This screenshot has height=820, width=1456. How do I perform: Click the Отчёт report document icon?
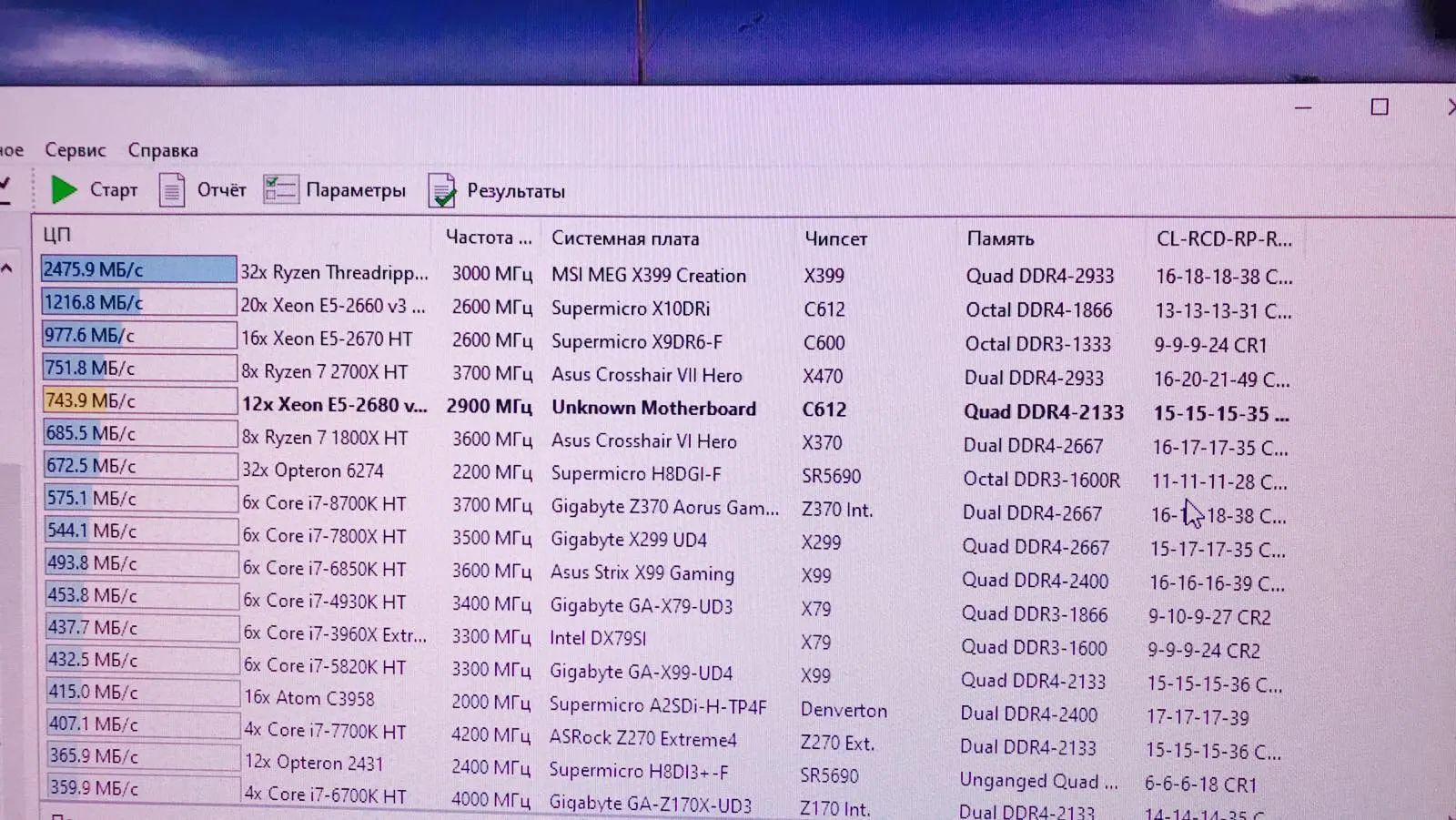point(172,190)
